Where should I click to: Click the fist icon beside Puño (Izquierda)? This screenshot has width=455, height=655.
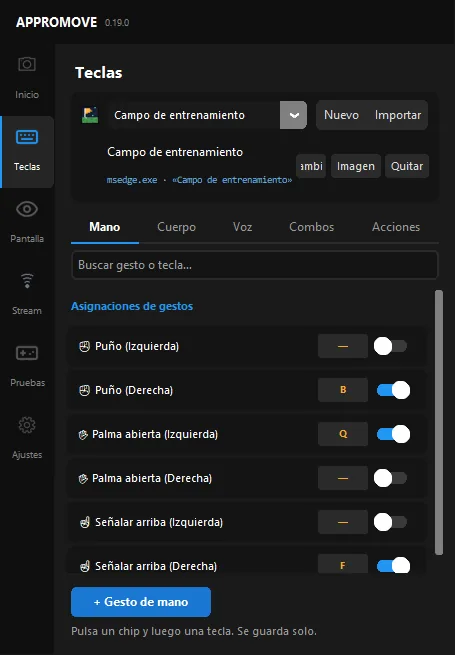click(x=84, y=346)
